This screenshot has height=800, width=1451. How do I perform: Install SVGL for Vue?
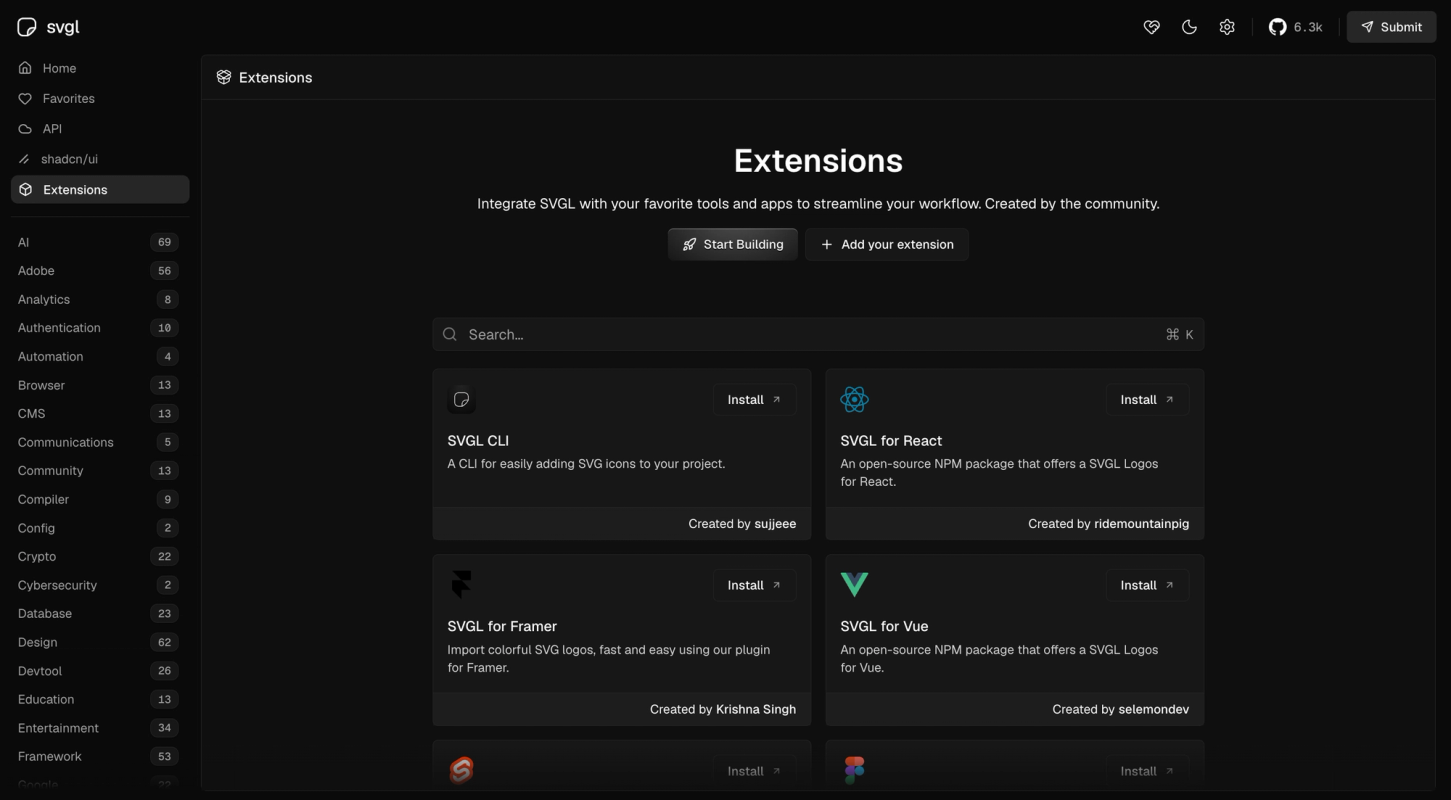(x=1147, y=585)
